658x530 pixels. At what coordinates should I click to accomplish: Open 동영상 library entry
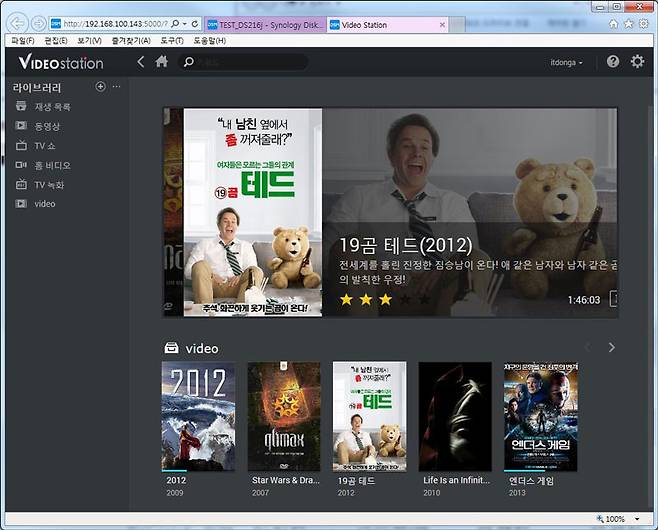[47, 126]
